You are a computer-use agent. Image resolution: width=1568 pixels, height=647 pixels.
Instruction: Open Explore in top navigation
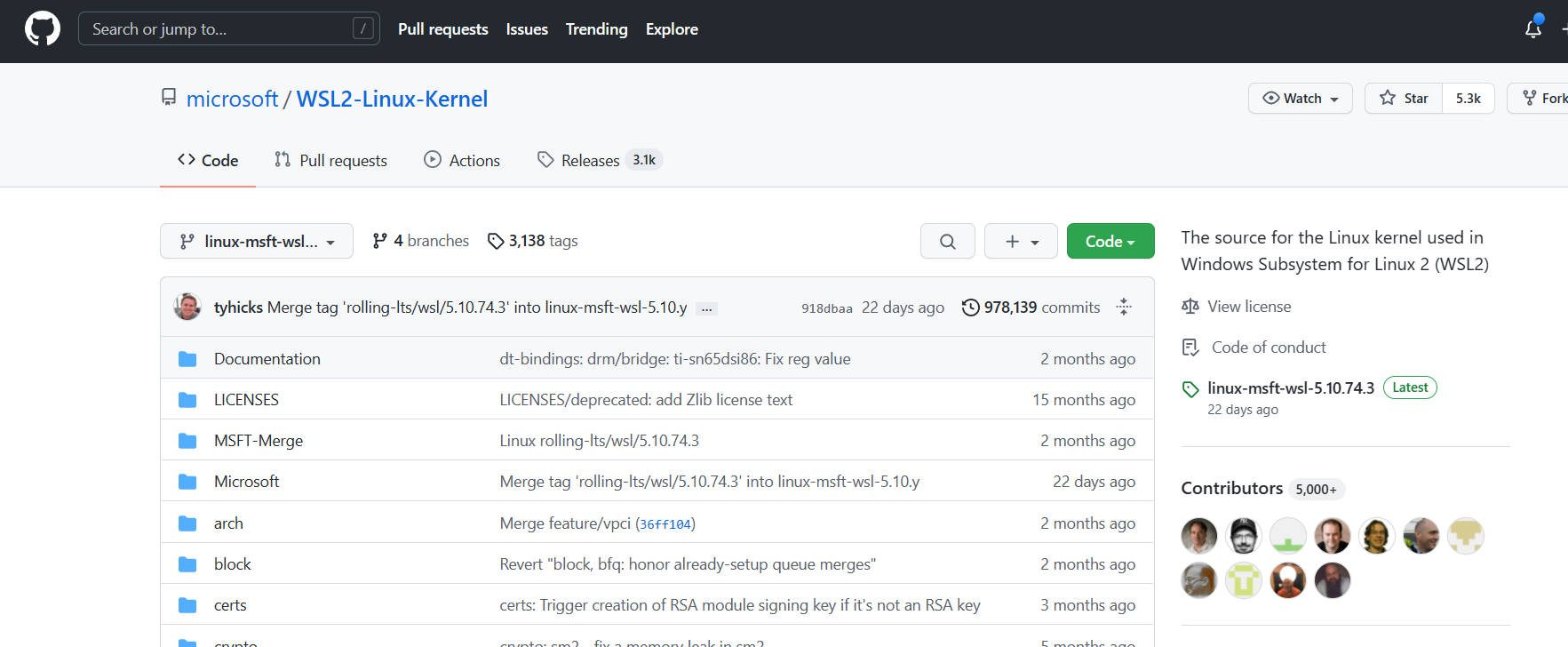click(x=672, y=29)
